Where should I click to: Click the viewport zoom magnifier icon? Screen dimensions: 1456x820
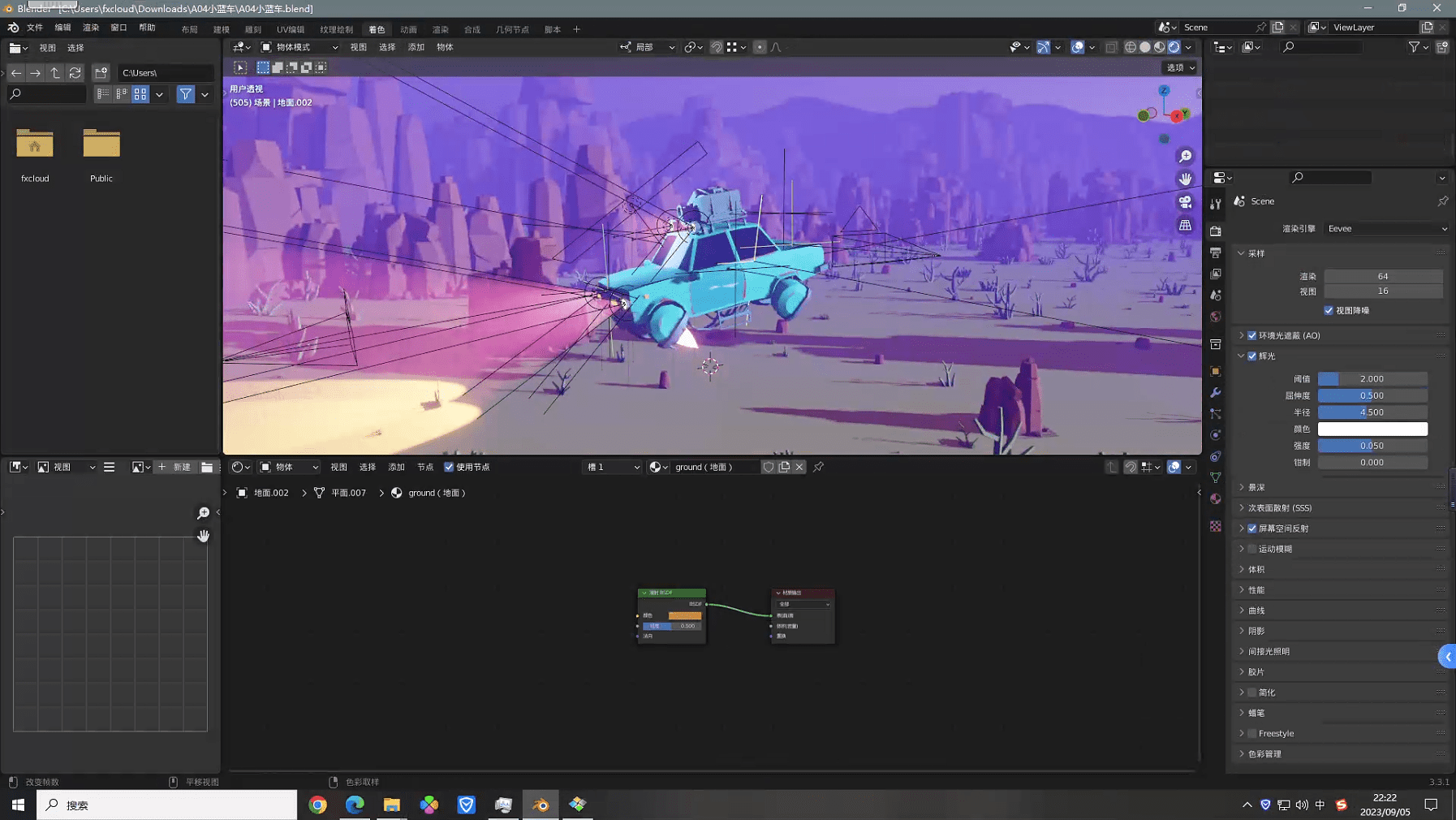coord(1186,156)
